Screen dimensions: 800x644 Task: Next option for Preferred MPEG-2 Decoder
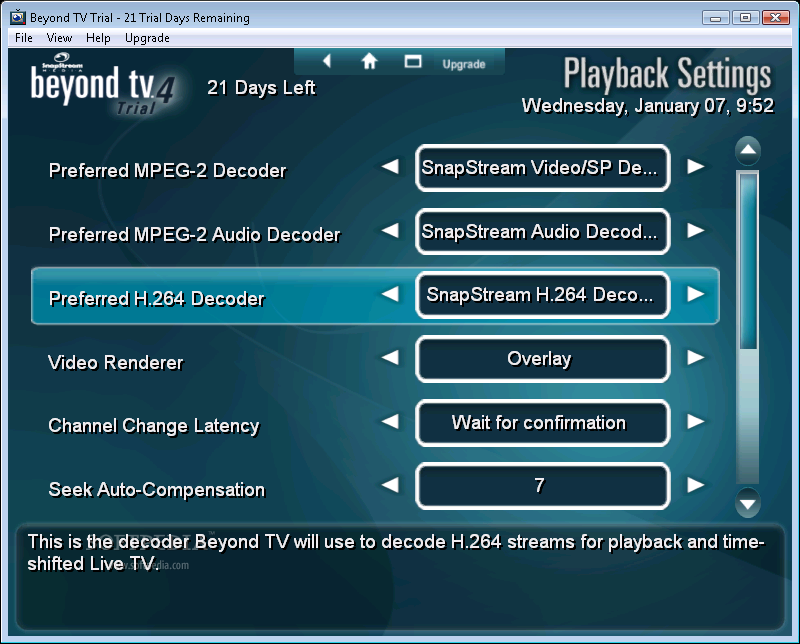(x=695, y=166)
